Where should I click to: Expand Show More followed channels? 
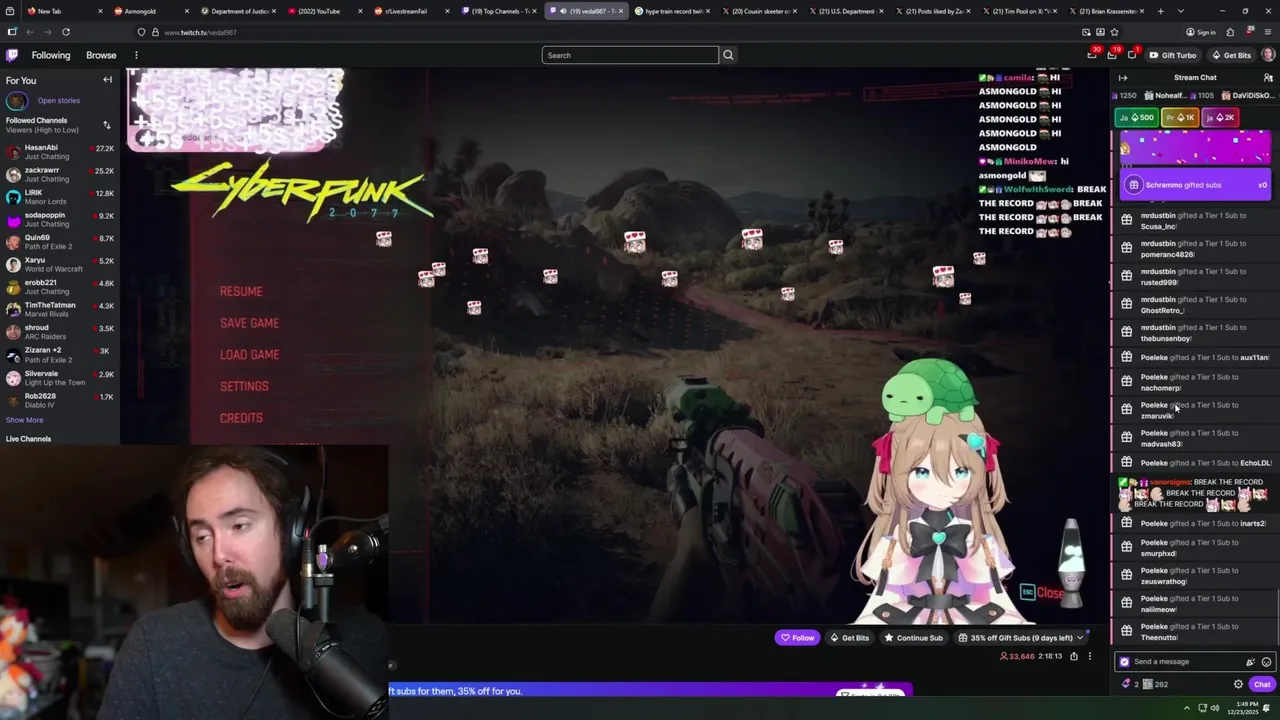(x=24, y=420)
